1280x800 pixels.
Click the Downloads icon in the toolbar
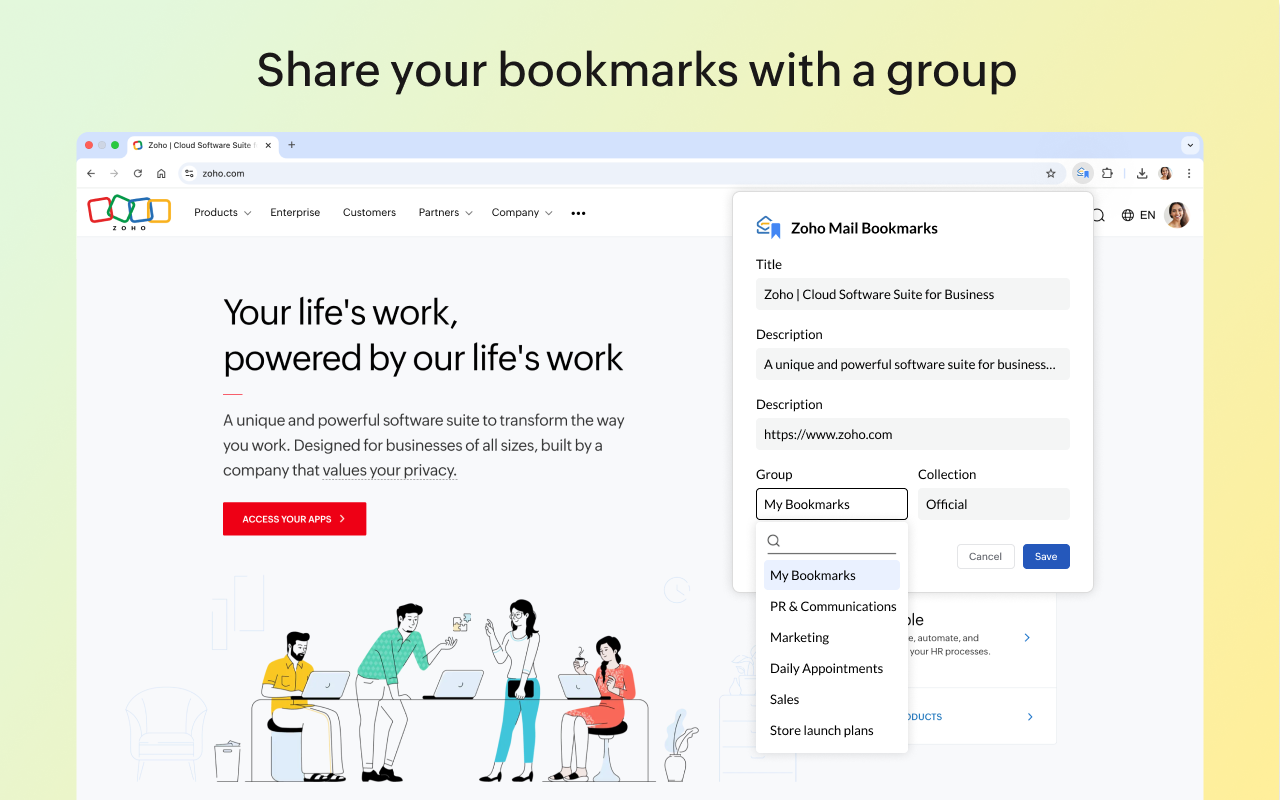click(x=1141, y=172)
